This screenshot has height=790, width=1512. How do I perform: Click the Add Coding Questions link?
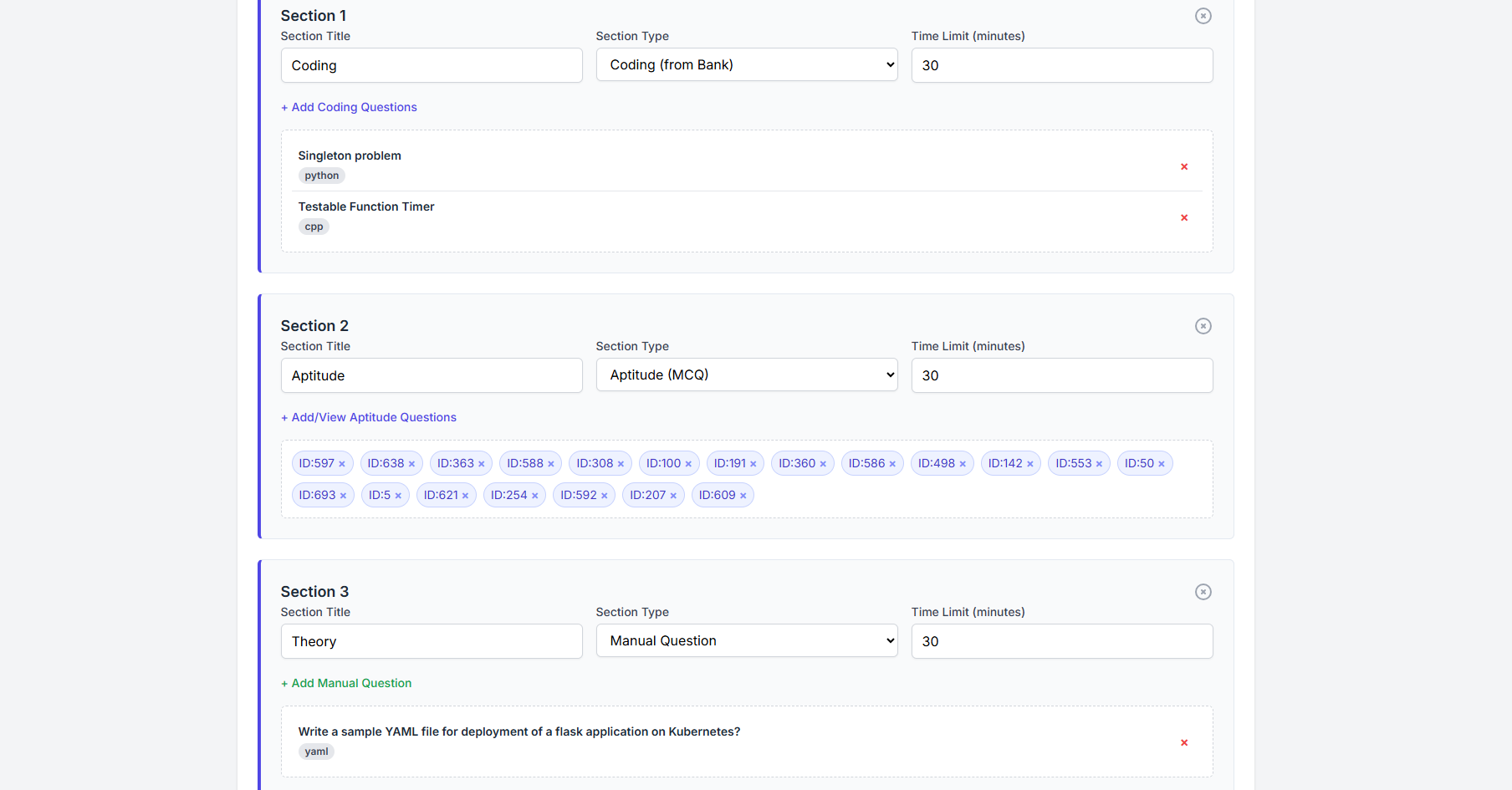[x=349, y=107]
